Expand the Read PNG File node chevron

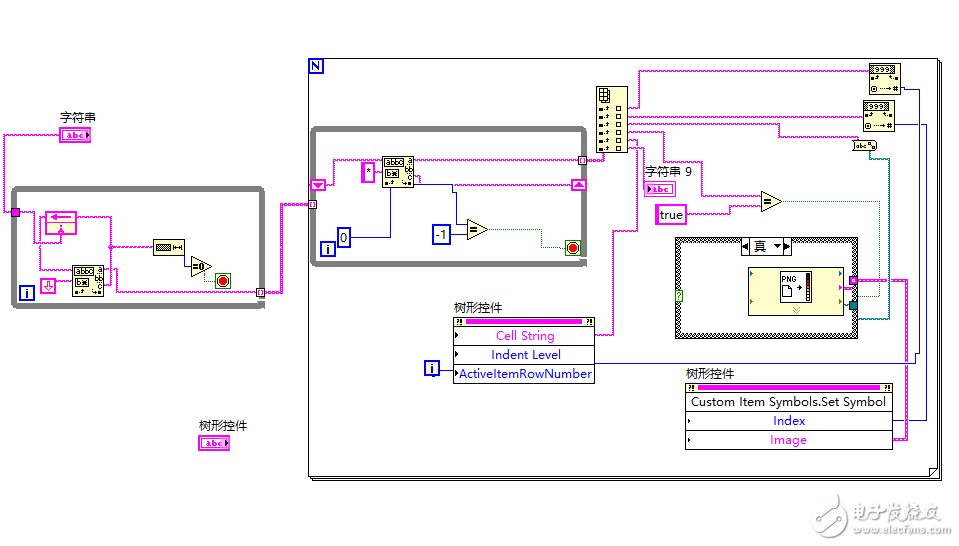click(796, 311)
